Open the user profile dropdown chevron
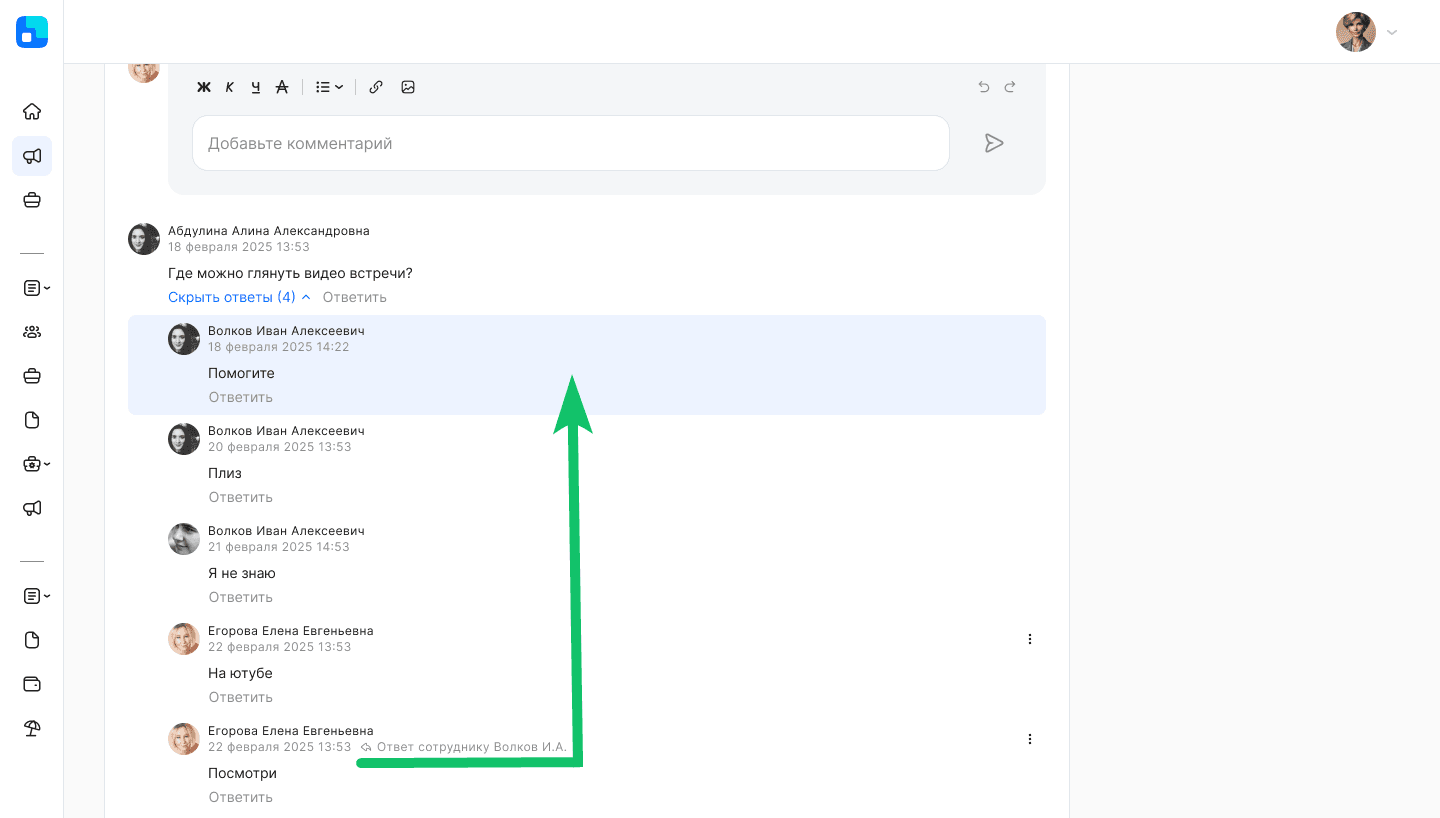The image size is (1440, 818). 1392,32
